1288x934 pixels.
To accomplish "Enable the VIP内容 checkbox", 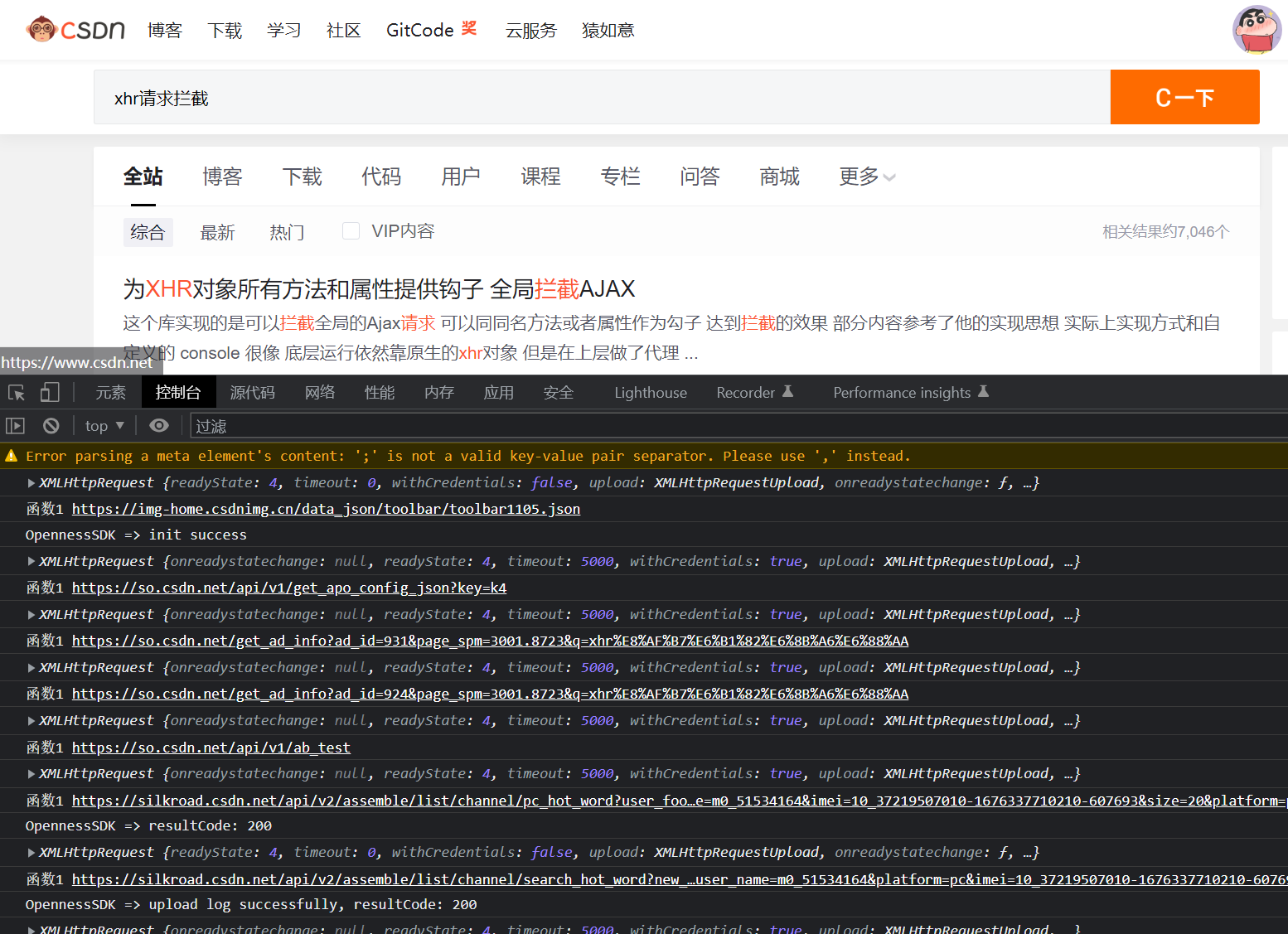I will [351, 230].
